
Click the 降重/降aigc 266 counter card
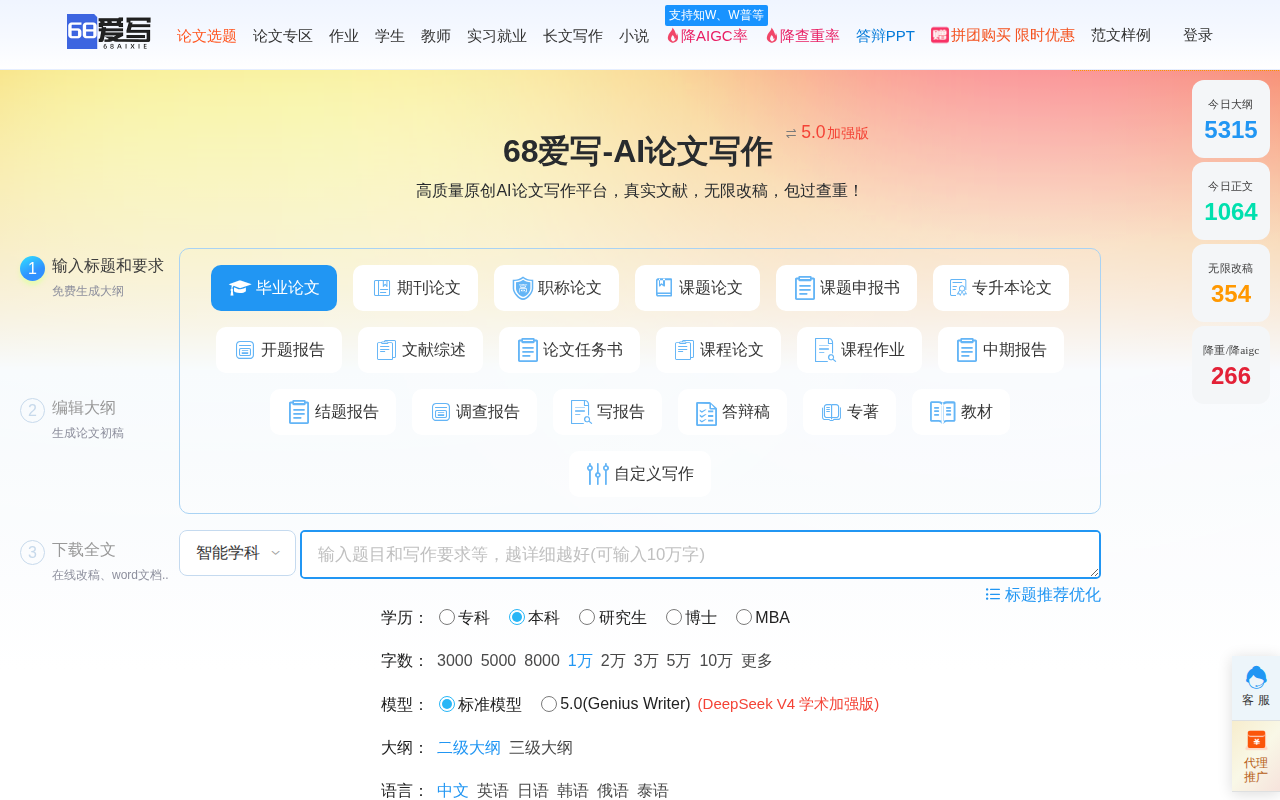click(1231, 365)
